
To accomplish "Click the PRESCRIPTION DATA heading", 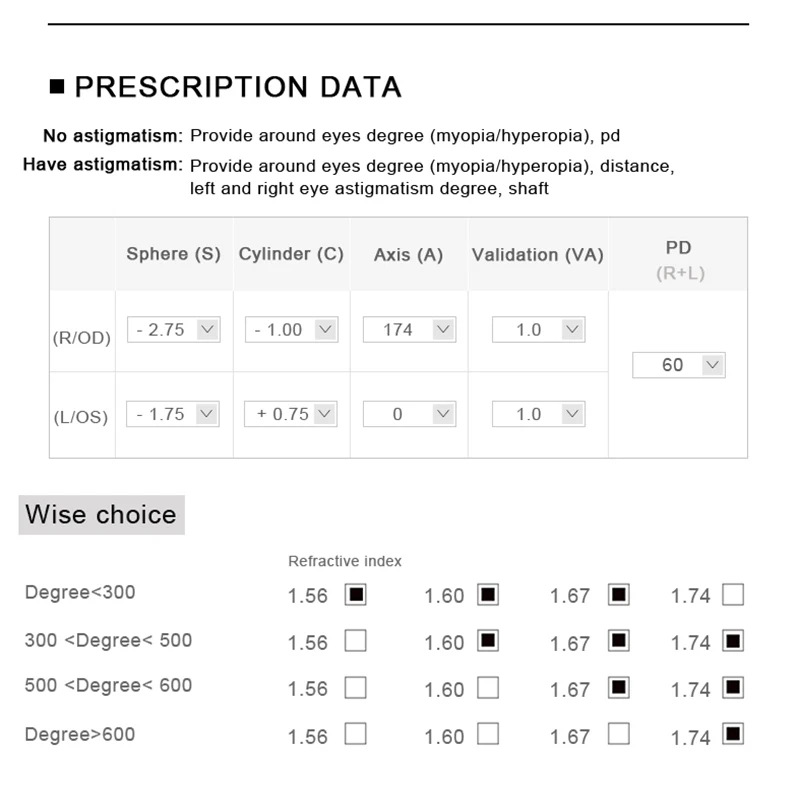I will tap(237, 87).
